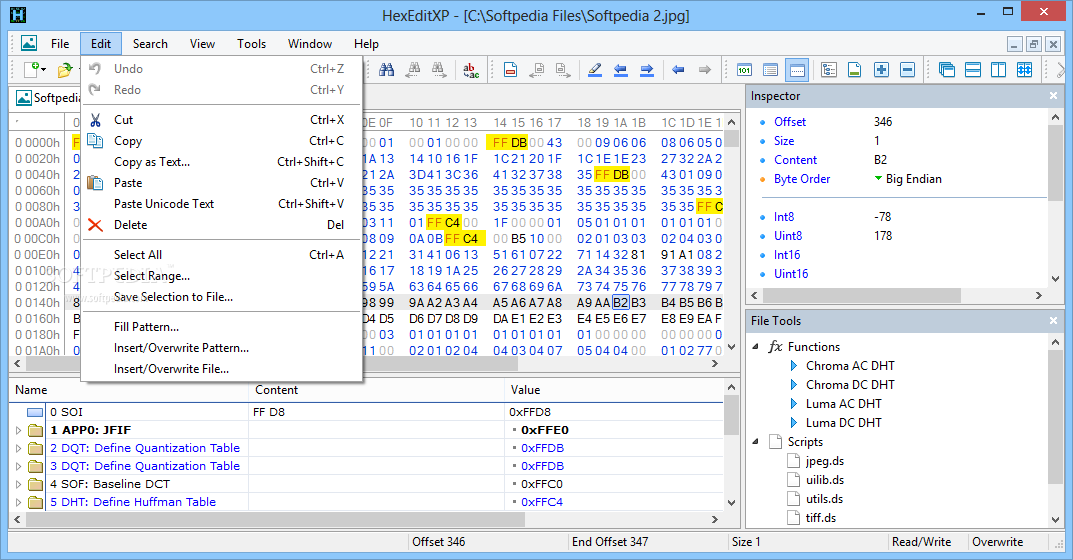Click the Overwrite mode in status bar
The height and width of the screenshot is (560, 1073).
997,542
